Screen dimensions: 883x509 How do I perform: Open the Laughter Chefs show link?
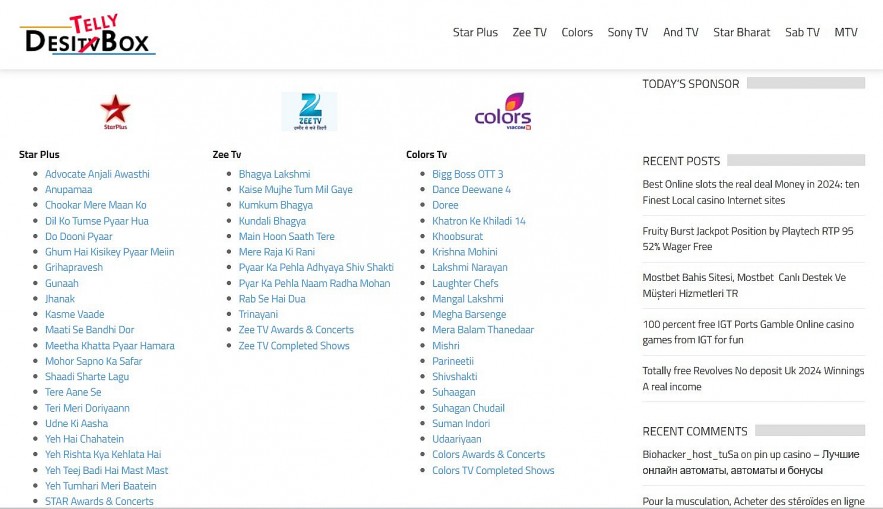[465, 283]
